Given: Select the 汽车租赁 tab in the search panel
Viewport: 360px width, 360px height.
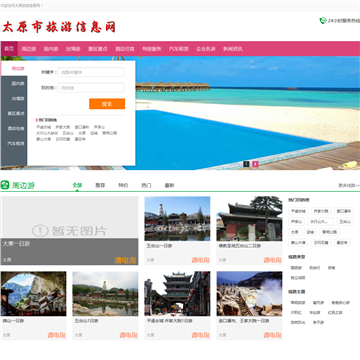Looking at the screenshot, I should coord(14,143).
